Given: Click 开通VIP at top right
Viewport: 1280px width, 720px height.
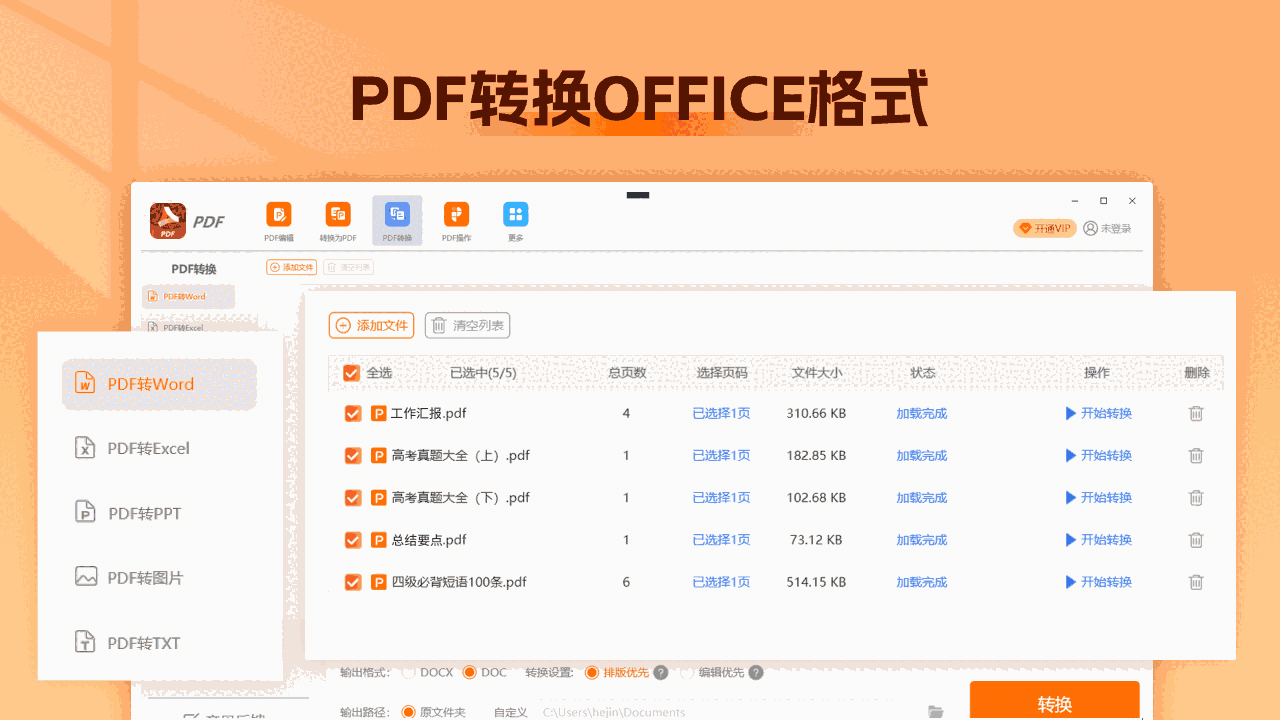Looking at the screenshot, I should tap(1044, 227).
